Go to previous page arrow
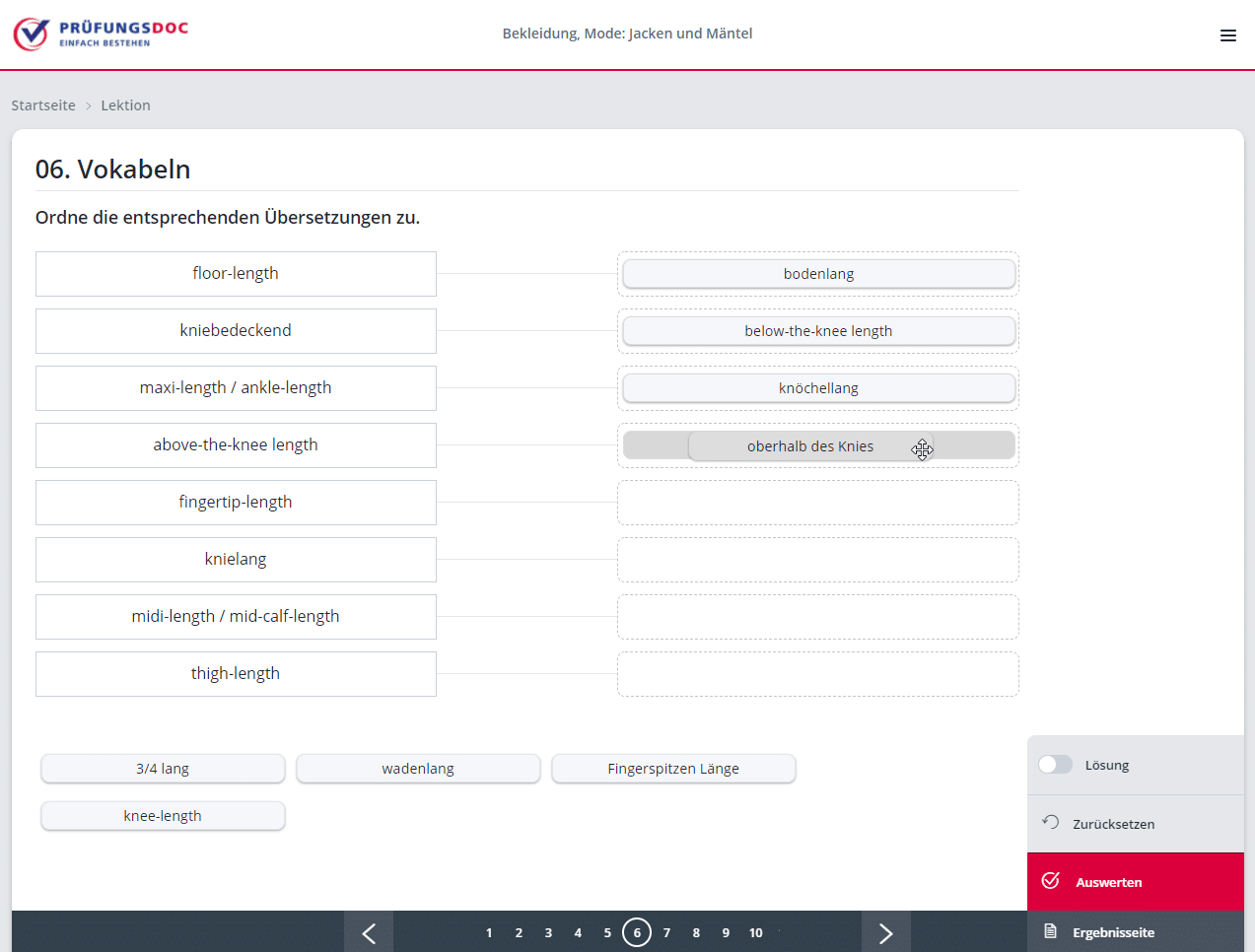The height and width of the screenshot is (952, 1255). tap(369, 932)
